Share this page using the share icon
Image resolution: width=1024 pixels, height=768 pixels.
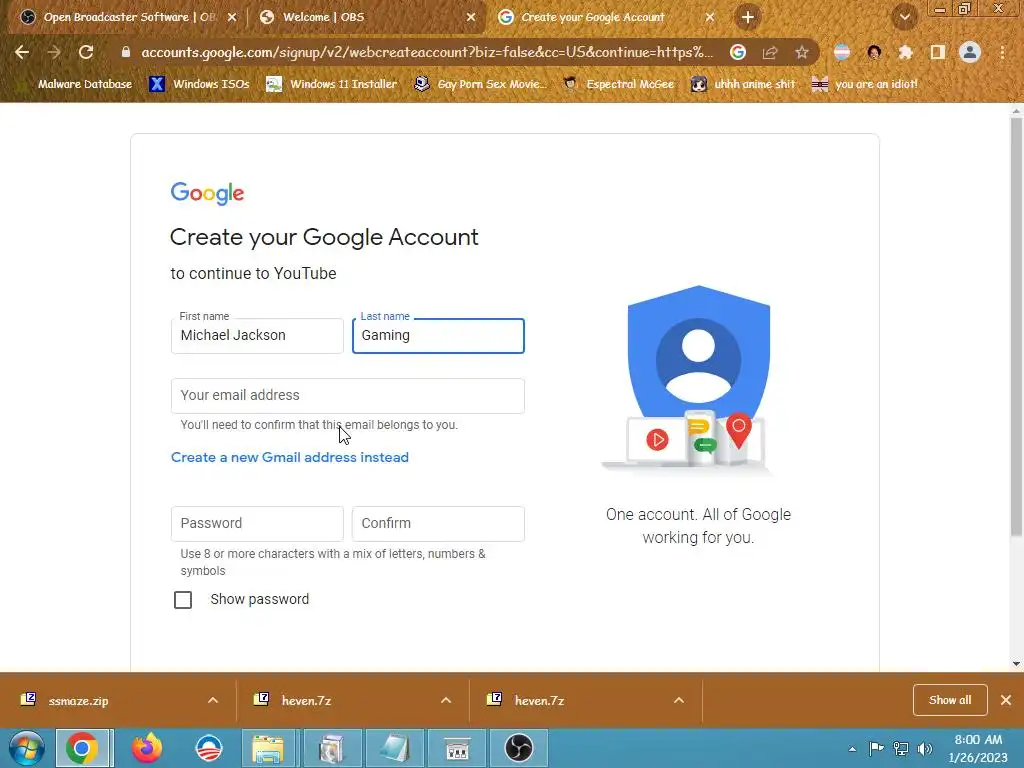click(x=770, y=52)
